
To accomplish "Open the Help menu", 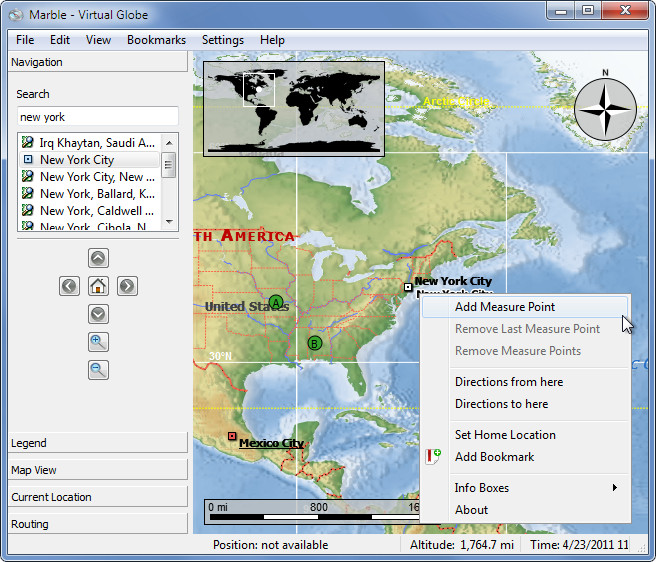I will [272, 40].
